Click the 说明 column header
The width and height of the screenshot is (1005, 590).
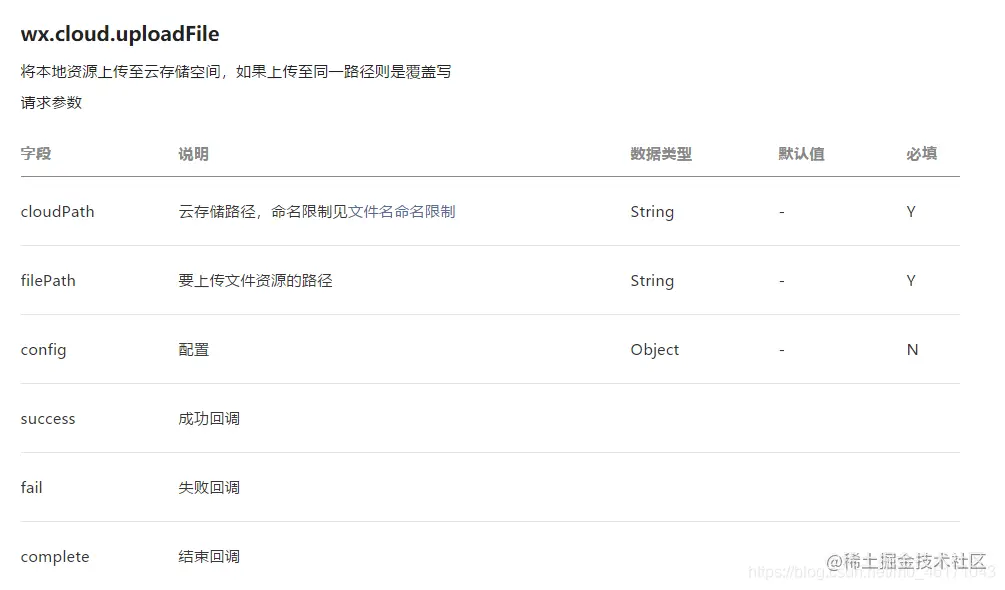(x=194, y=154)
